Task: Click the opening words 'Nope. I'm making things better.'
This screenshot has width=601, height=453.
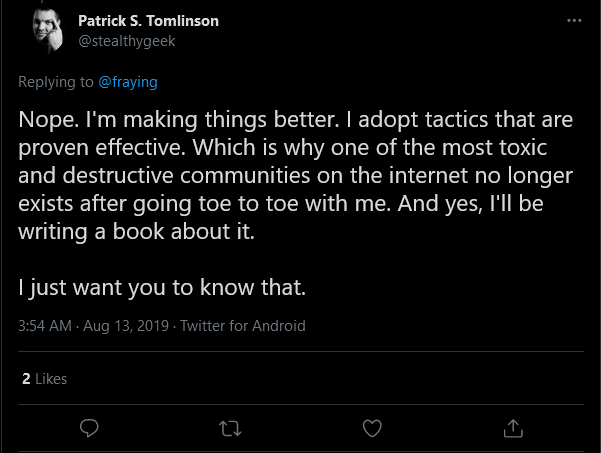Action: (179, 120)
